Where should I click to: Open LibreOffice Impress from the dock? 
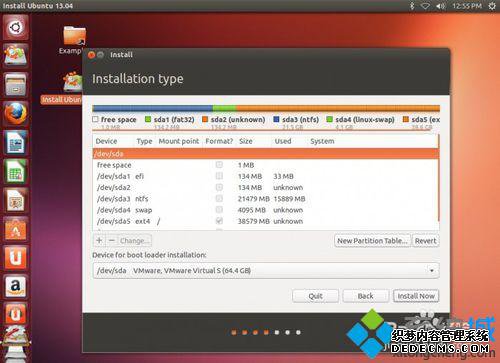[x=16, y=200]
